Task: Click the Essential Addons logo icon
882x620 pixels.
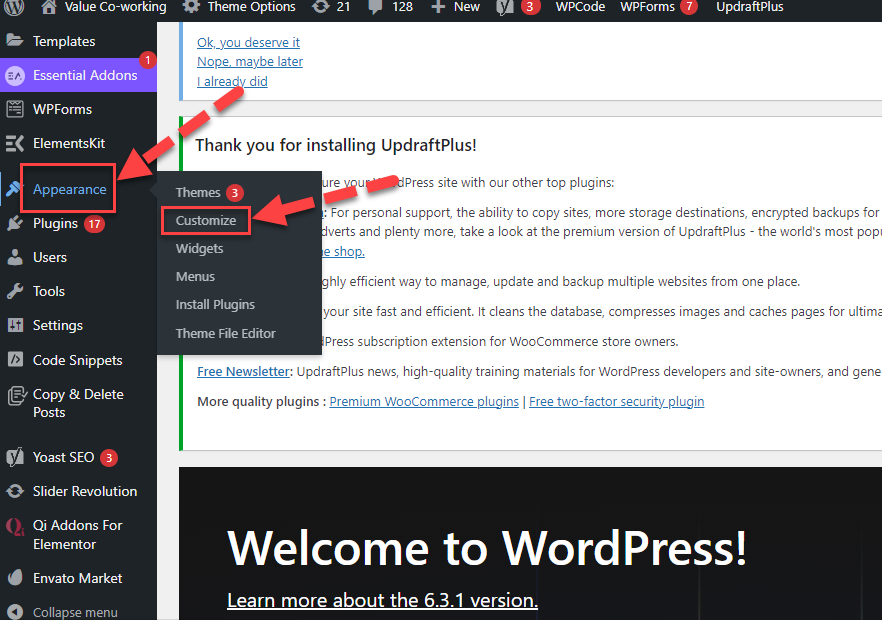Action: (x=15, y=75)
